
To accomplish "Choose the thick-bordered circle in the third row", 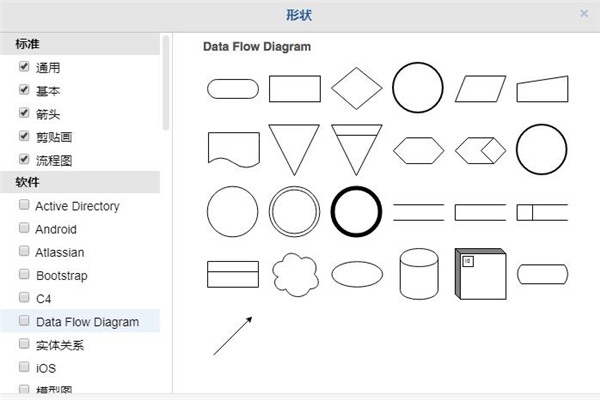I will (357, 212).
